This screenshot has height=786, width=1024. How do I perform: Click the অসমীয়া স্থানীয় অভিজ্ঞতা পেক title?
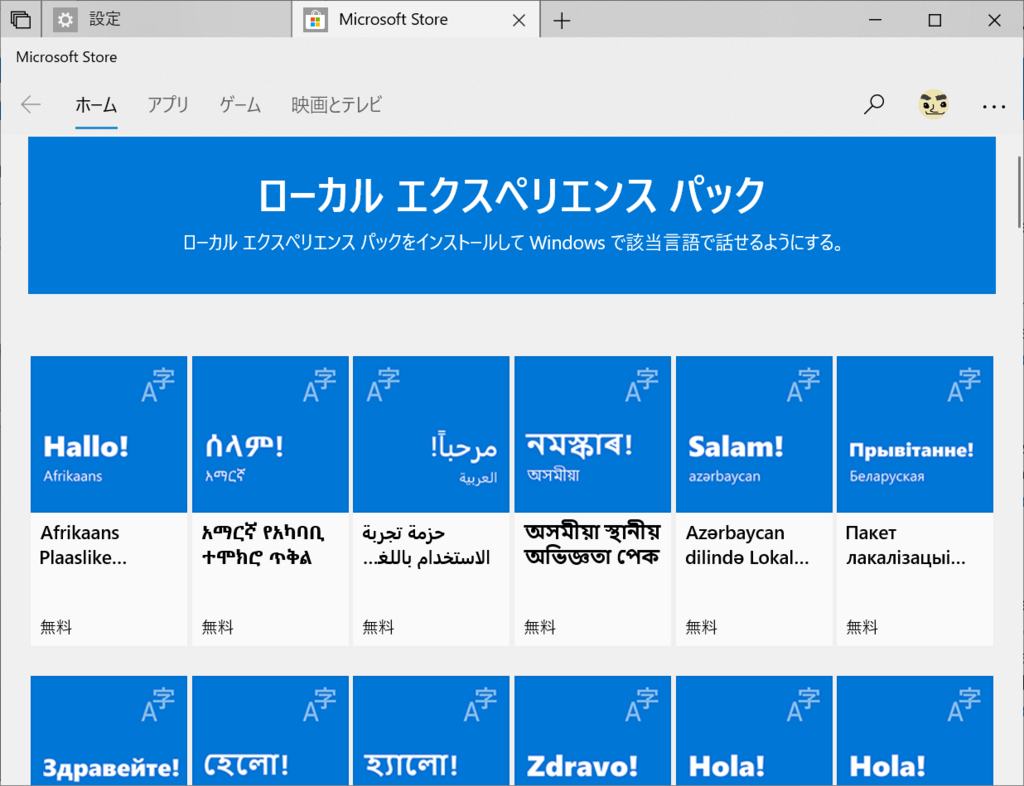(592, 544)
